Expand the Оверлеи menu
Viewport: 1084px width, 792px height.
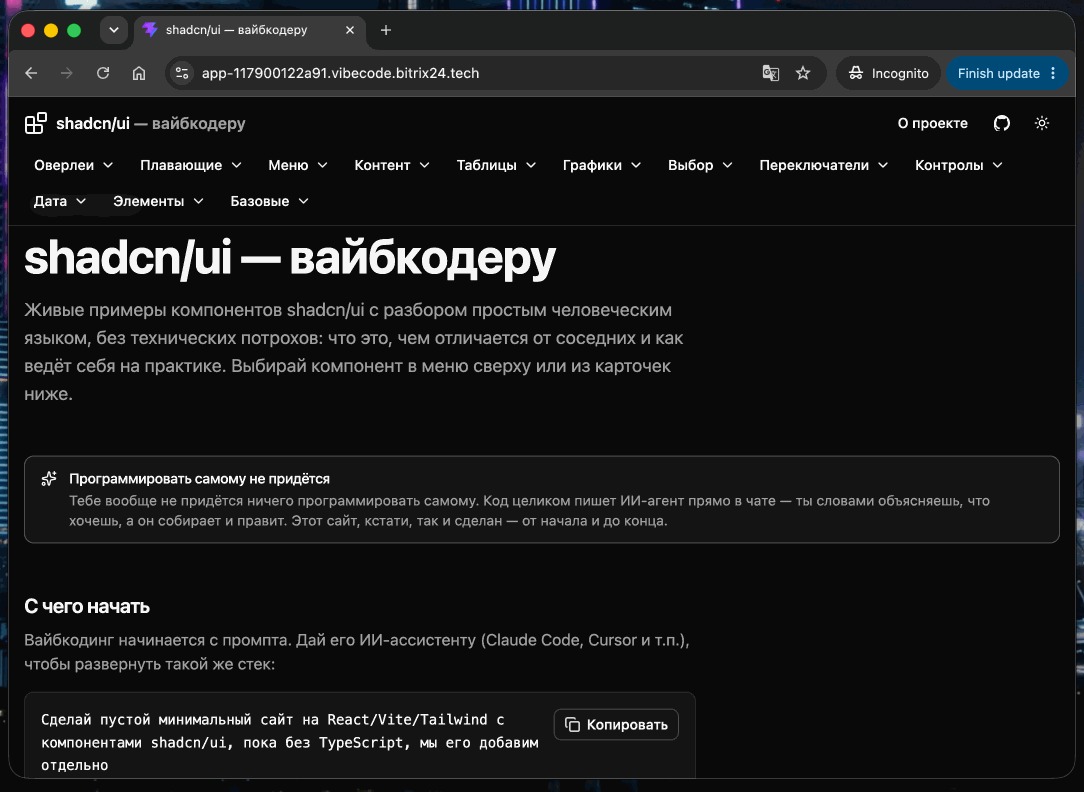73,165
